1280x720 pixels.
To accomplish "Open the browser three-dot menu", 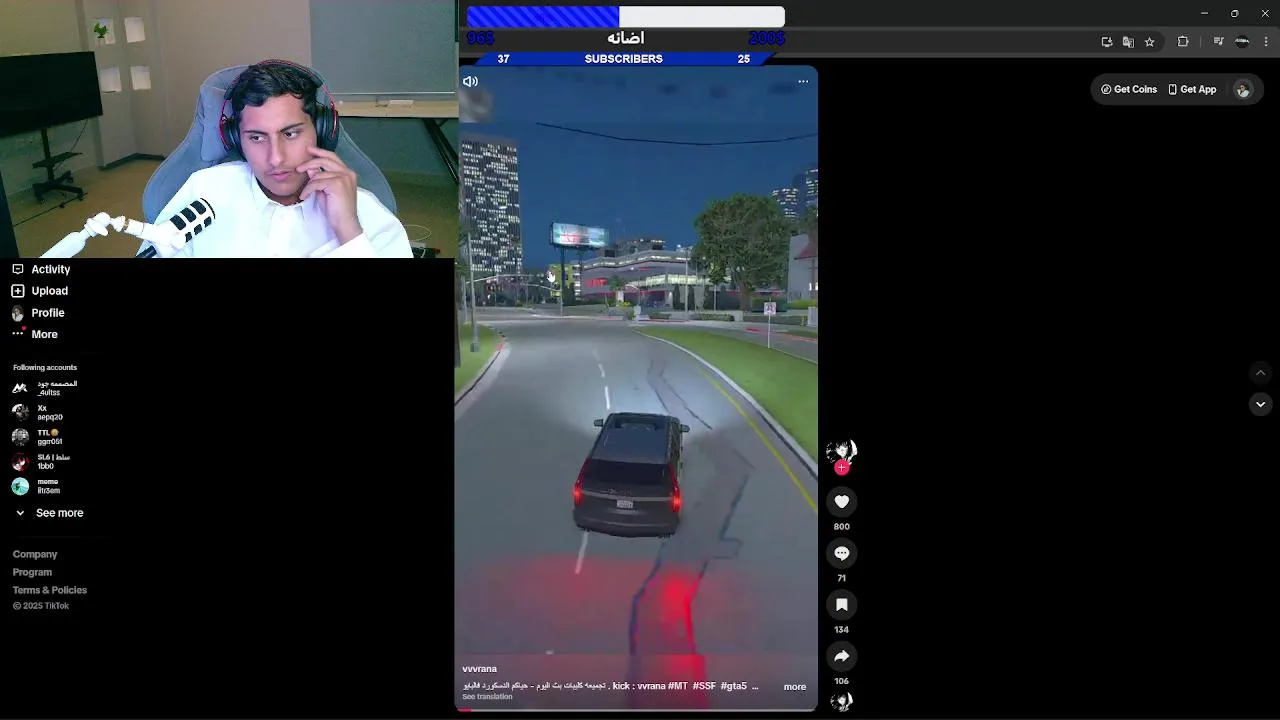I will click(x=1267, y=42).
